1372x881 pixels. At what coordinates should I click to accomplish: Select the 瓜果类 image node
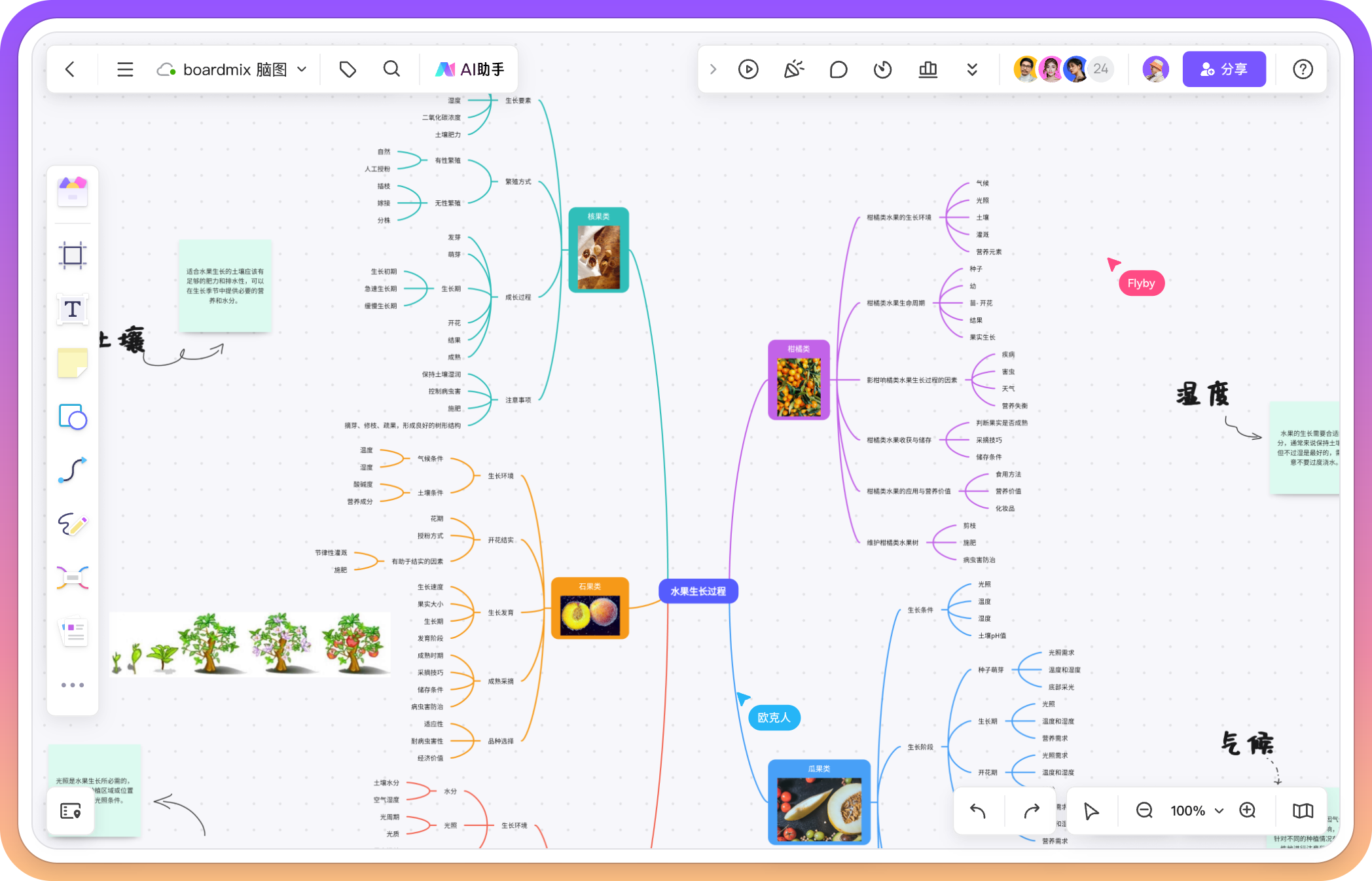819,802
